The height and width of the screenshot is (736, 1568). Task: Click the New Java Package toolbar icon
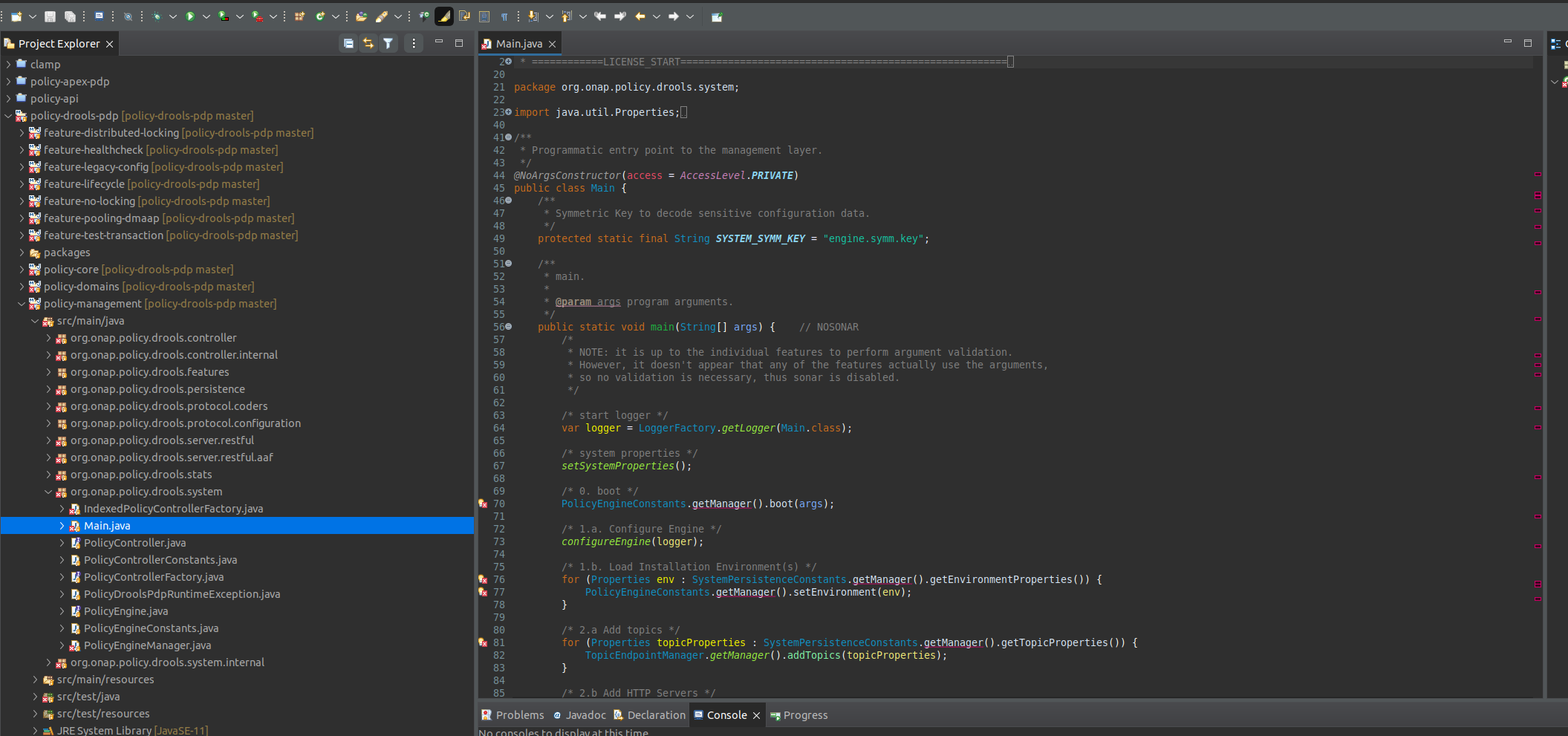(x=300, y=16)
